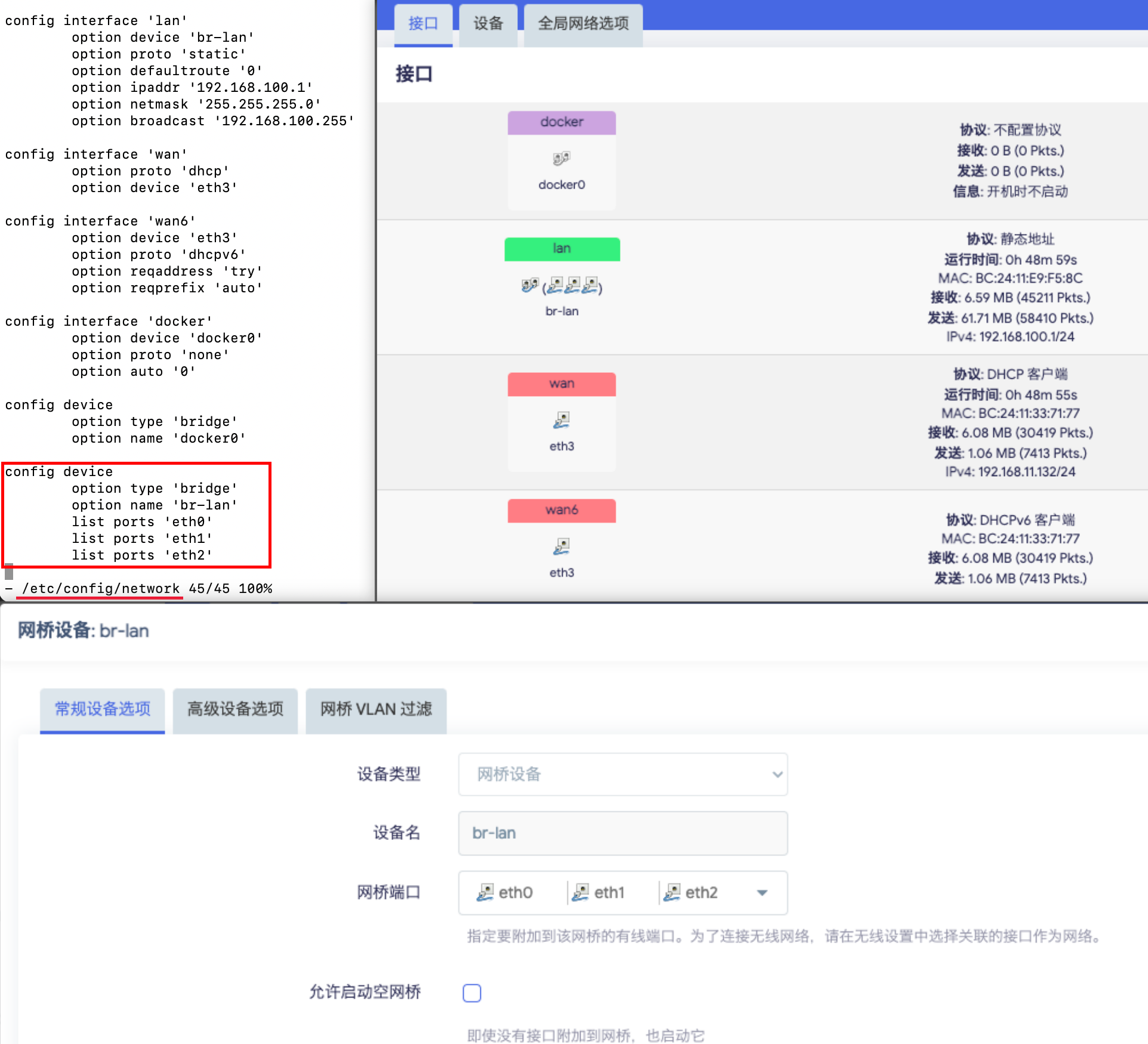The width and height of the screenshot is (1148, 1044).
Task: Click the red wan interface label
Action: point(561,384)
